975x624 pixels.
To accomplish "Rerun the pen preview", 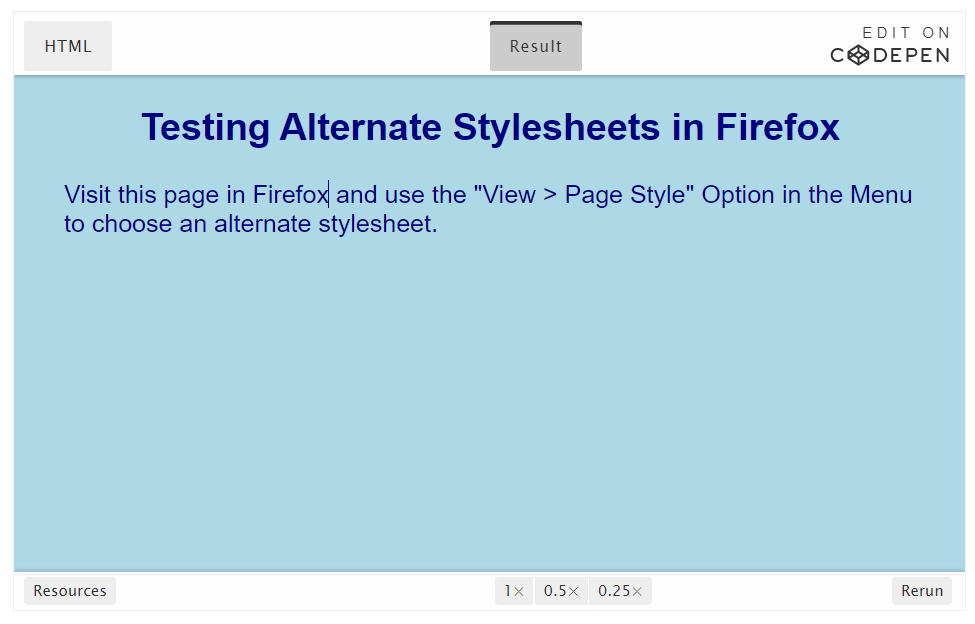I will point(922,590).
